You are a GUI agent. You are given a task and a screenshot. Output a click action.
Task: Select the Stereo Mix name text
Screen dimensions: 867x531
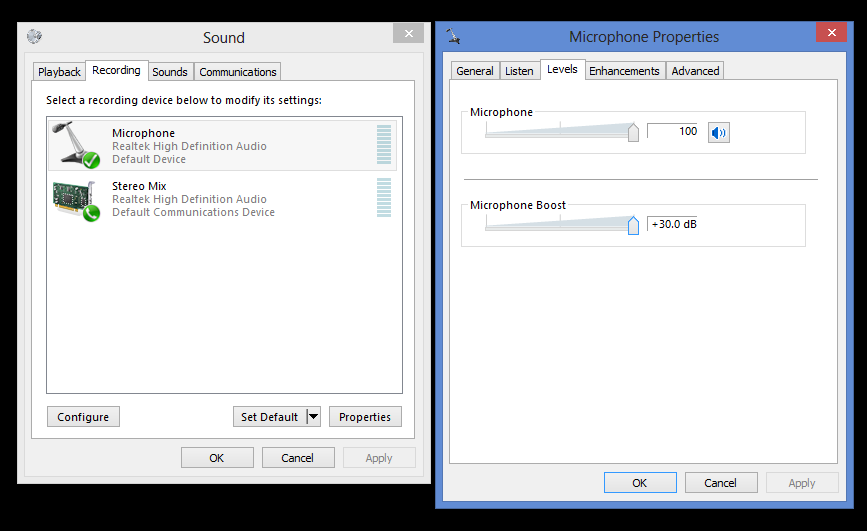139,186
